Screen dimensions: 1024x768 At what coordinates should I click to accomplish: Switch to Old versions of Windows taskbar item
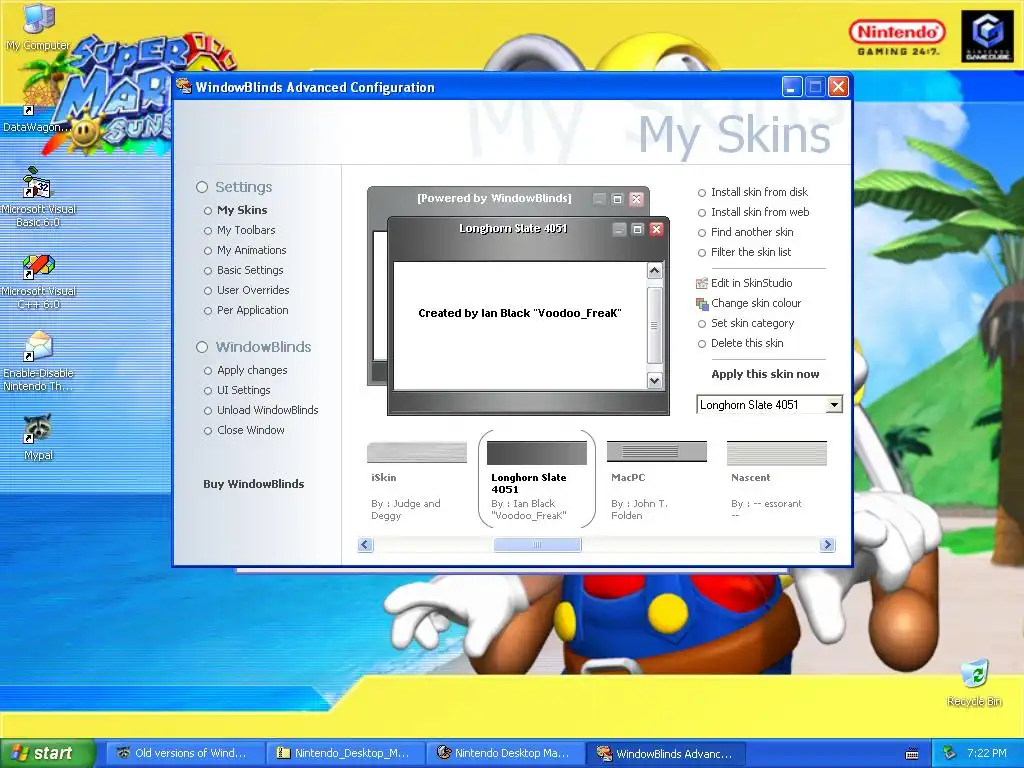pyautogui.click(x=185, y=754)
